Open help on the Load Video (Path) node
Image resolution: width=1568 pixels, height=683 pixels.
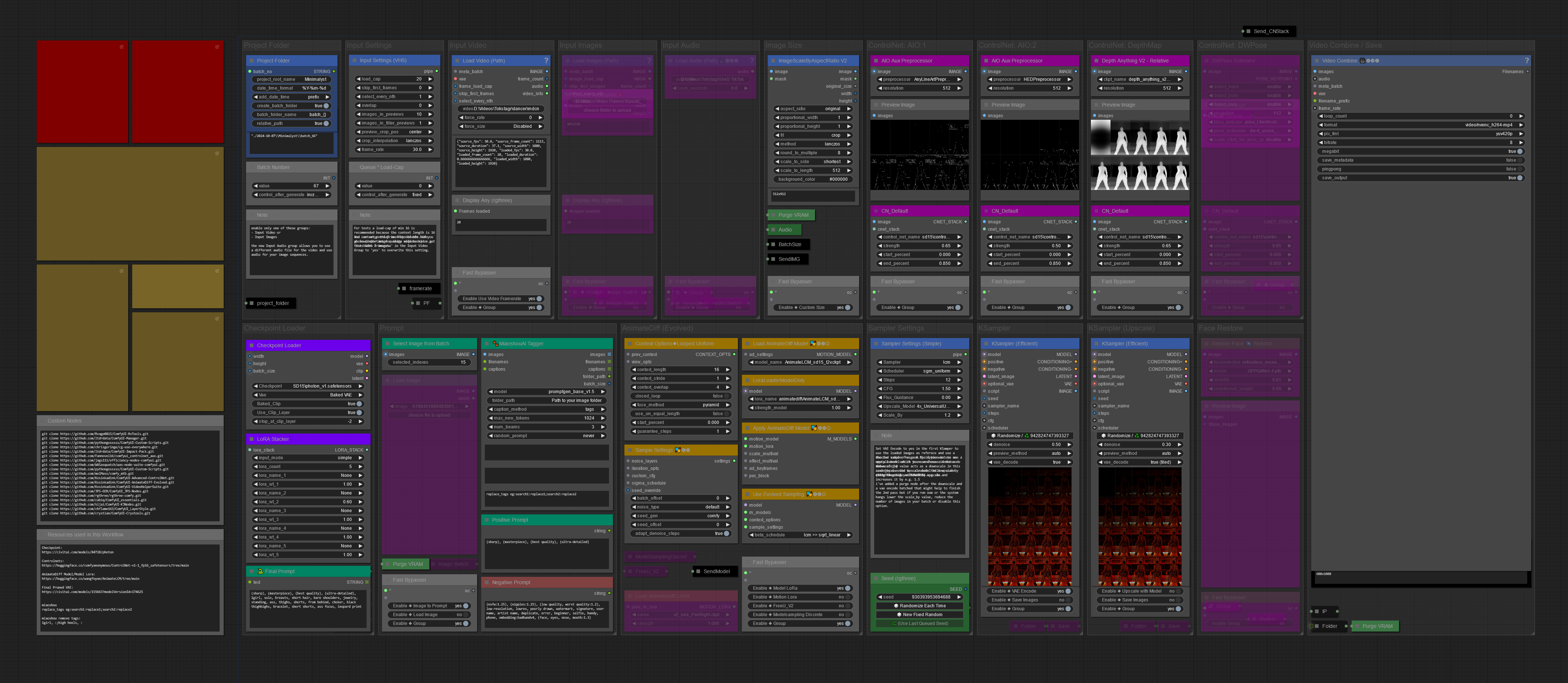point(546,61)
